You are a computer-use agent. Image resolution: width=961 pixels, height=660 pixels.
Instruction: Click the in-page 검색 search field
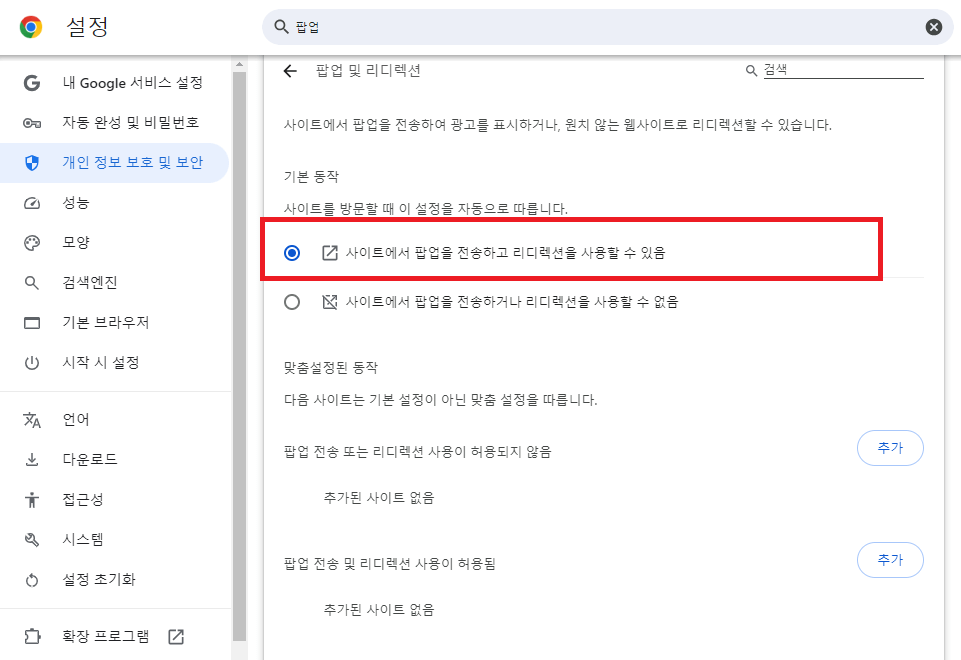[840, 69]
